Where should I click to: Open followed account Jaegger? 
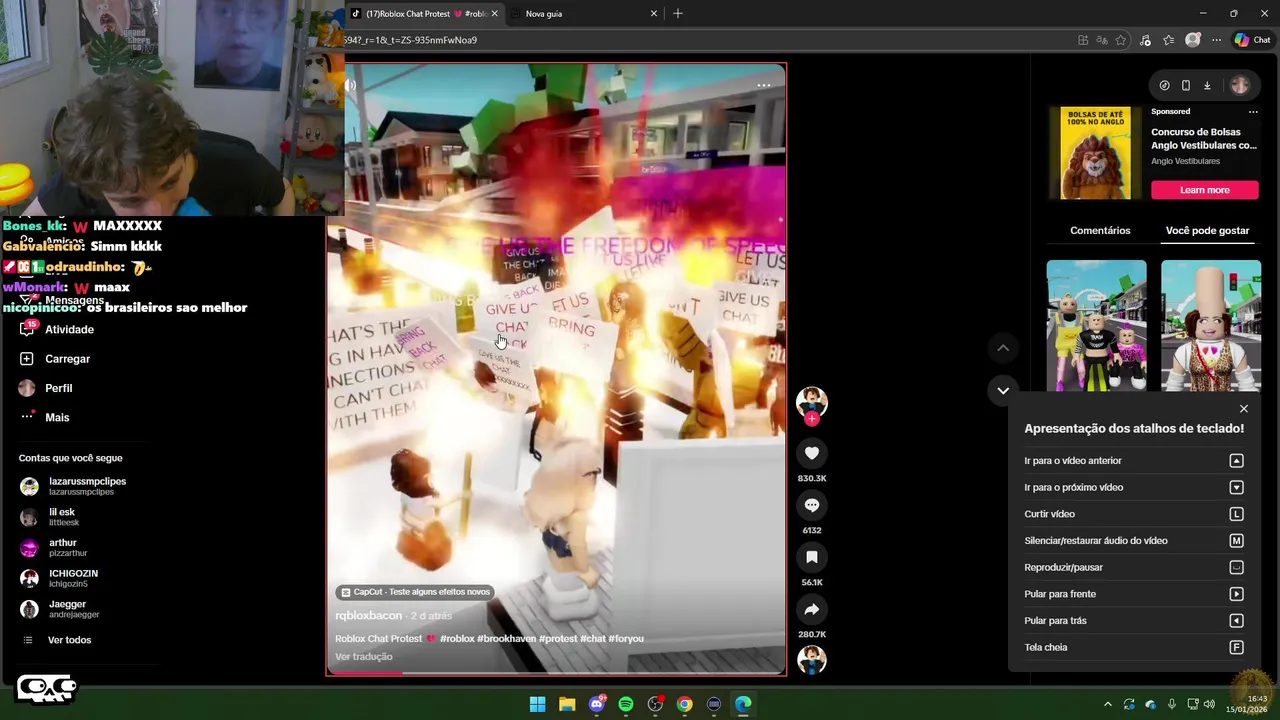point(60,609)
